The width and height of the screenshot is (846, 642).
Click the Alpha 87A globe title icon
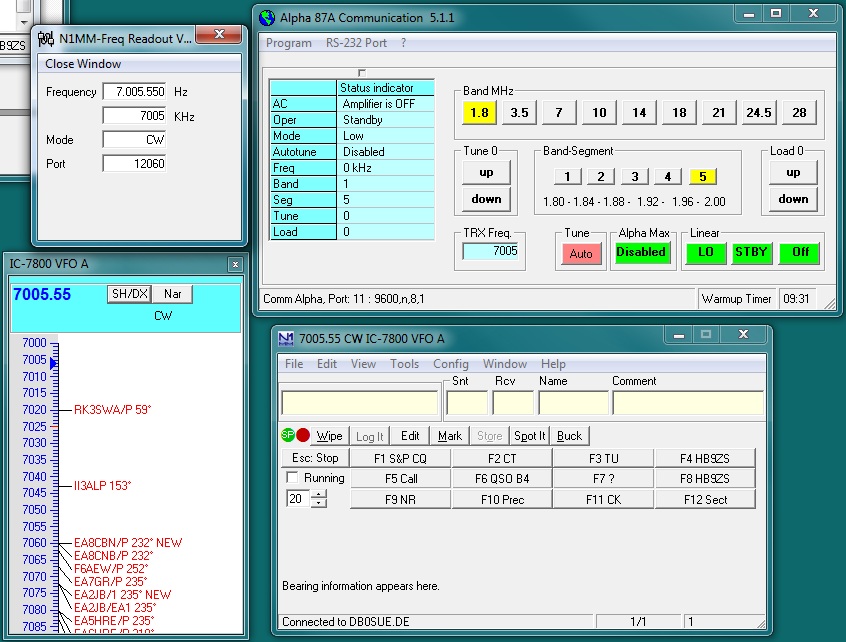point(267,18)
